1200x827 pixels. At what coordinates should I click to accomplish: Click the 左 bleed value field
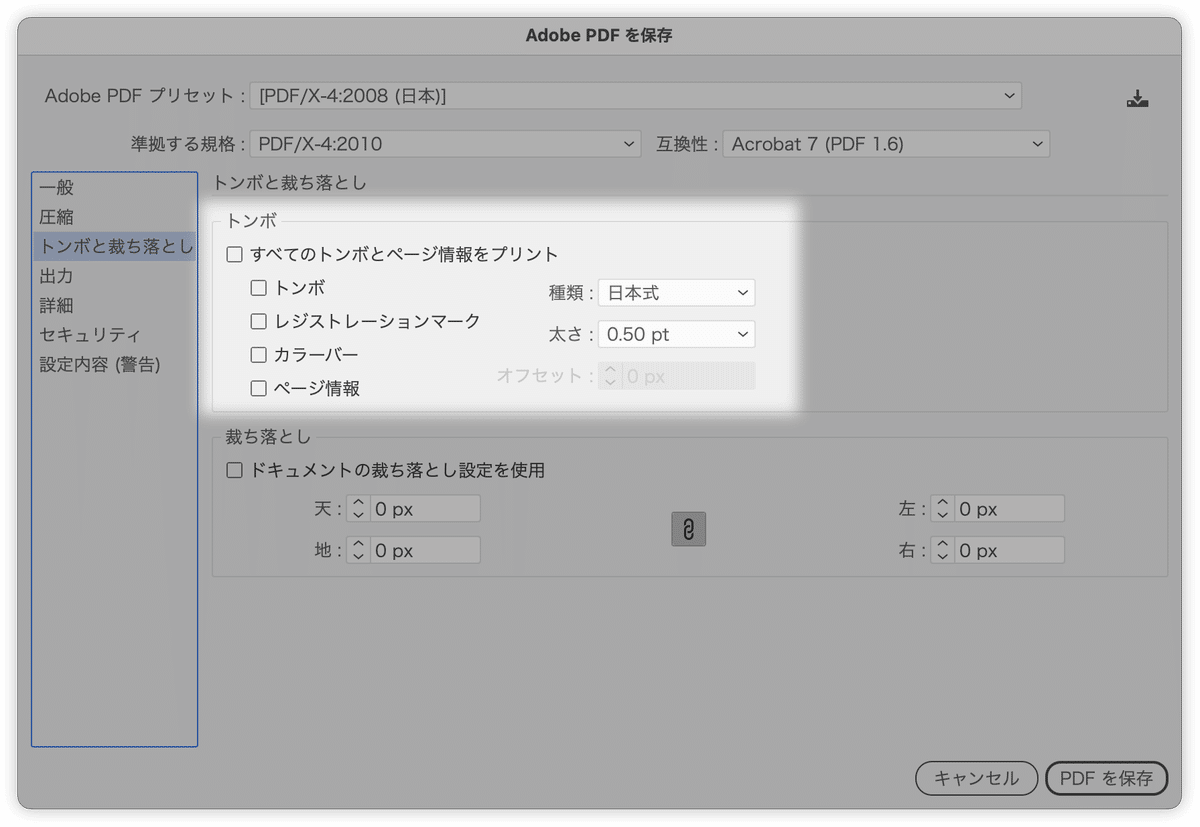[1009, 509]
